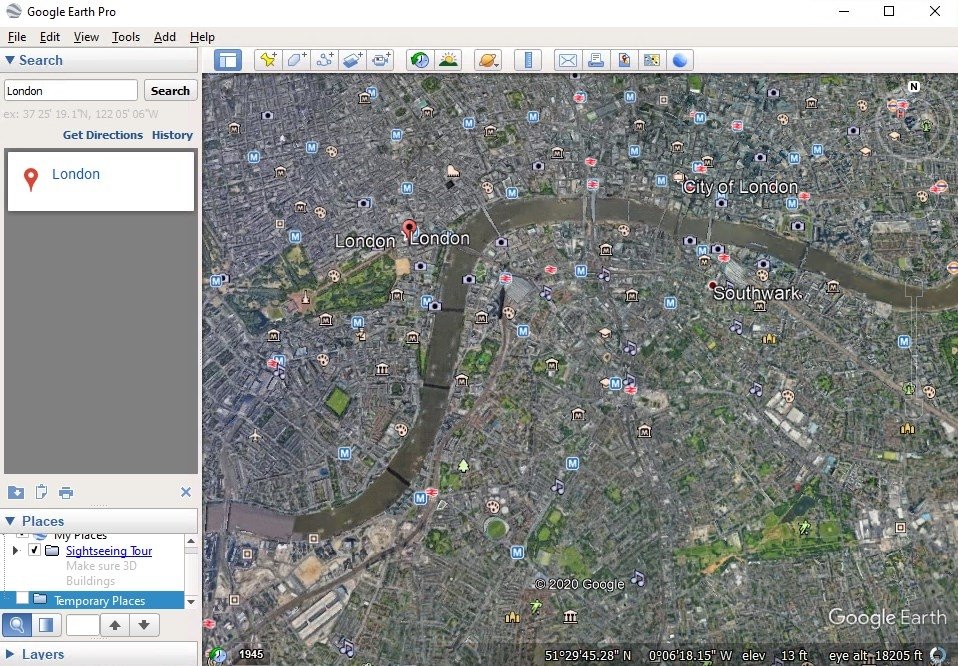Move selected place down with the down arrow
The image size is (958, 666).
tap(144, 625)
